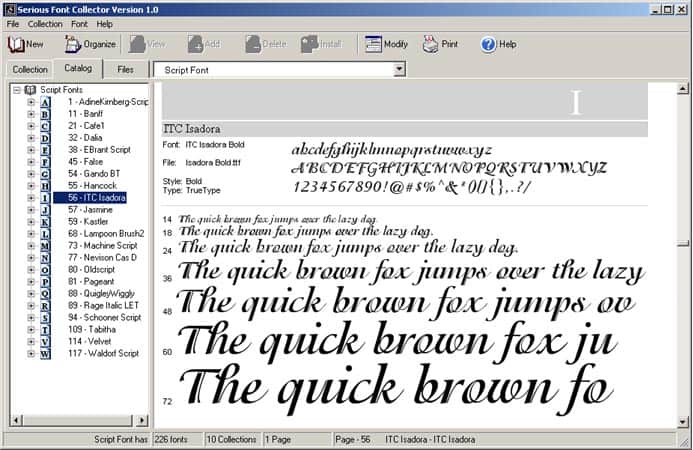
Task: Select 114 - Velvet entry
Action: 90,341
